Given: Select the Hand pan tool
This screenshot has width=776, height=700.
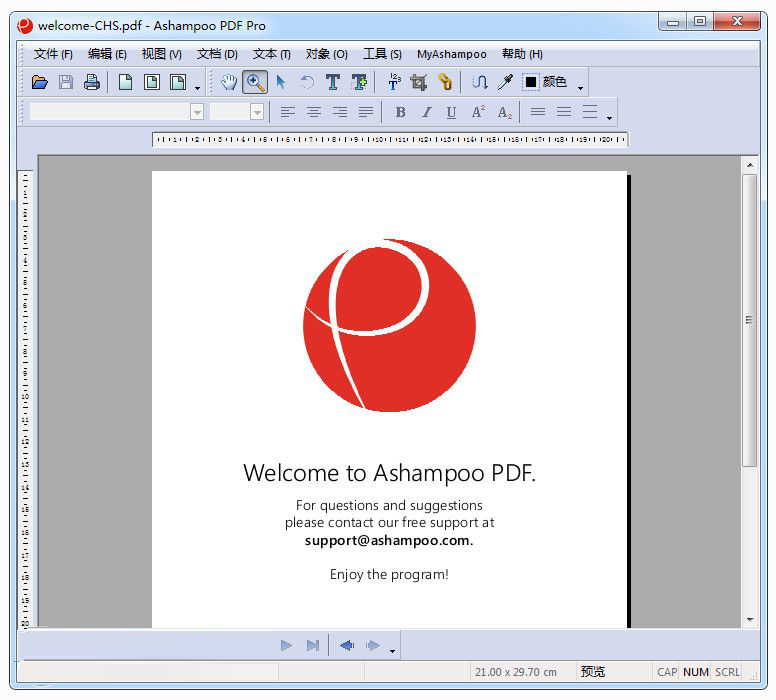Looking at the screenshot, I should (x=229, y=82).
